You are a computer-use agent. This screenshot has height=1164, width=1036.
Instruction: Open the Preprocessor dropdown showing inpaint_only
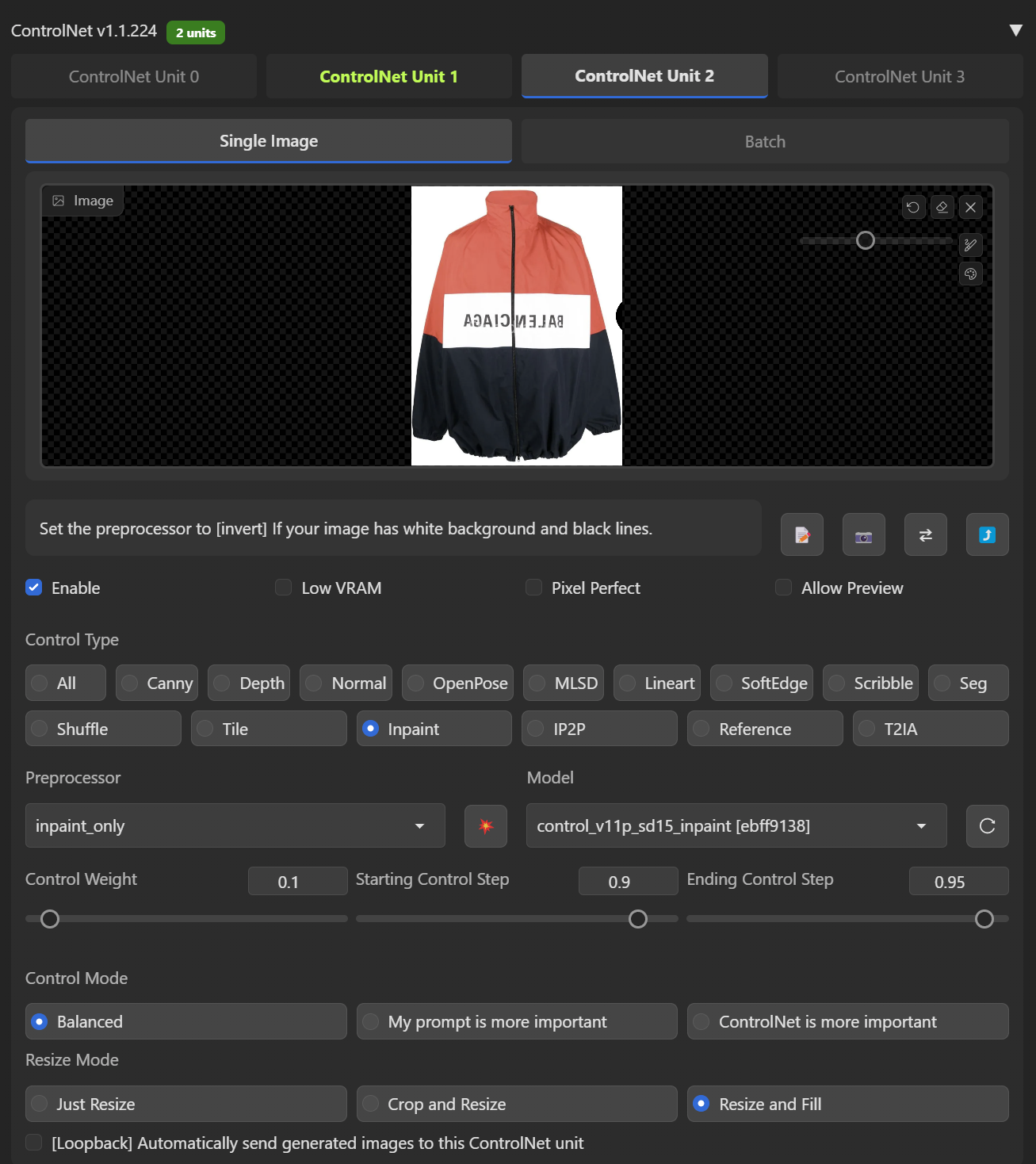pyautogui.click(x=235, y=826)
